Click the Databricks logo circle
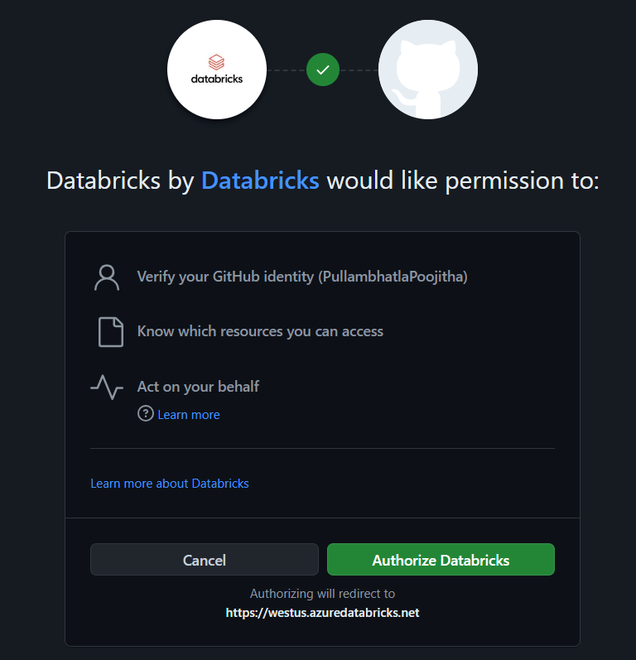 tap(217, 69)
